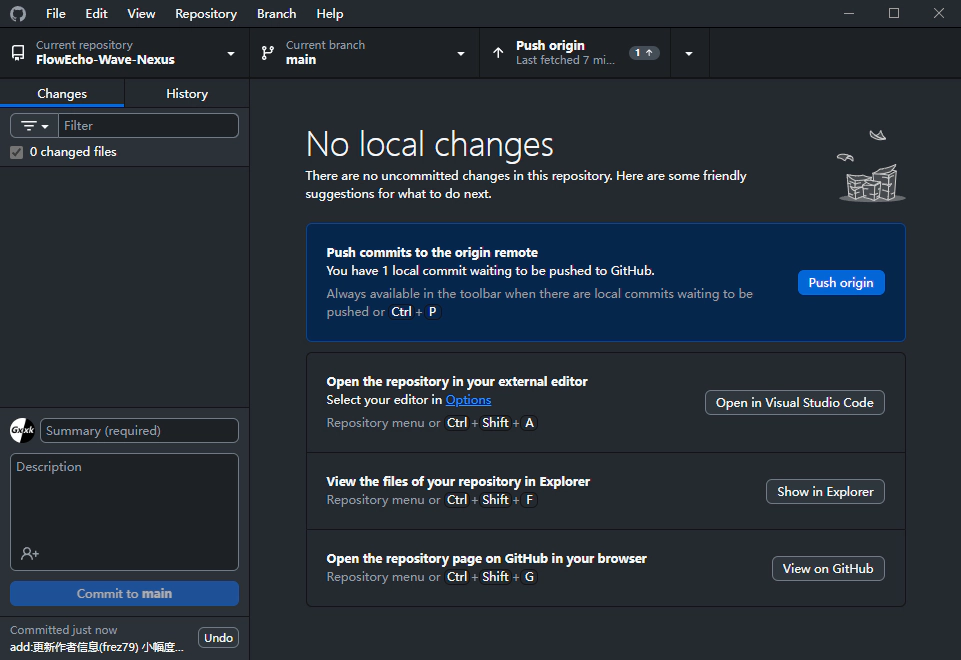The height and width of the screenshot is (660, 961).
Task: Click the blue Push origin button
Action: [840, 283]
